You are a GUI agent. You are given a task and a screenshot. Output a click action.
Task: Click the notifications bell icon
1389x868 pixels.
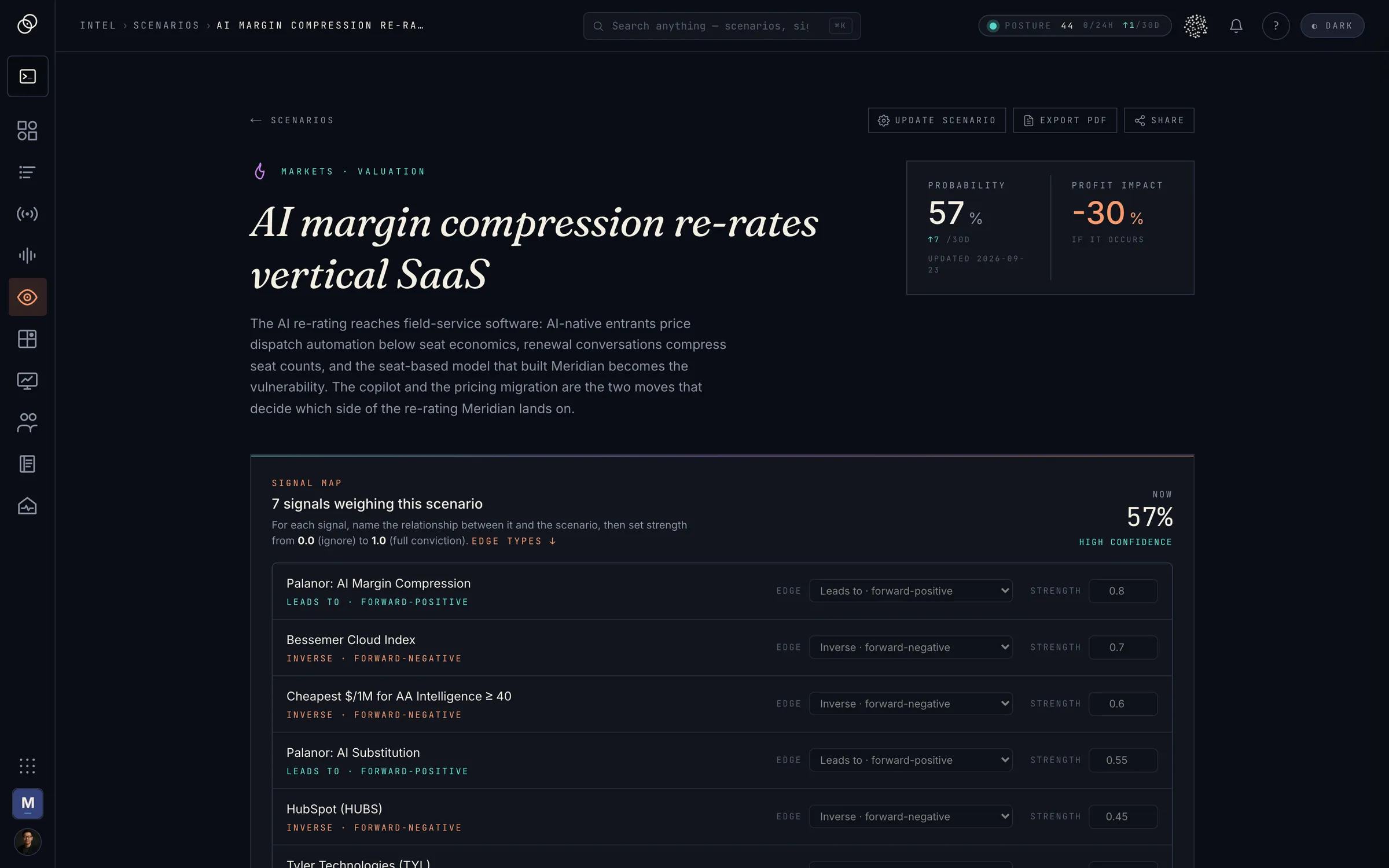(1236, 26)
